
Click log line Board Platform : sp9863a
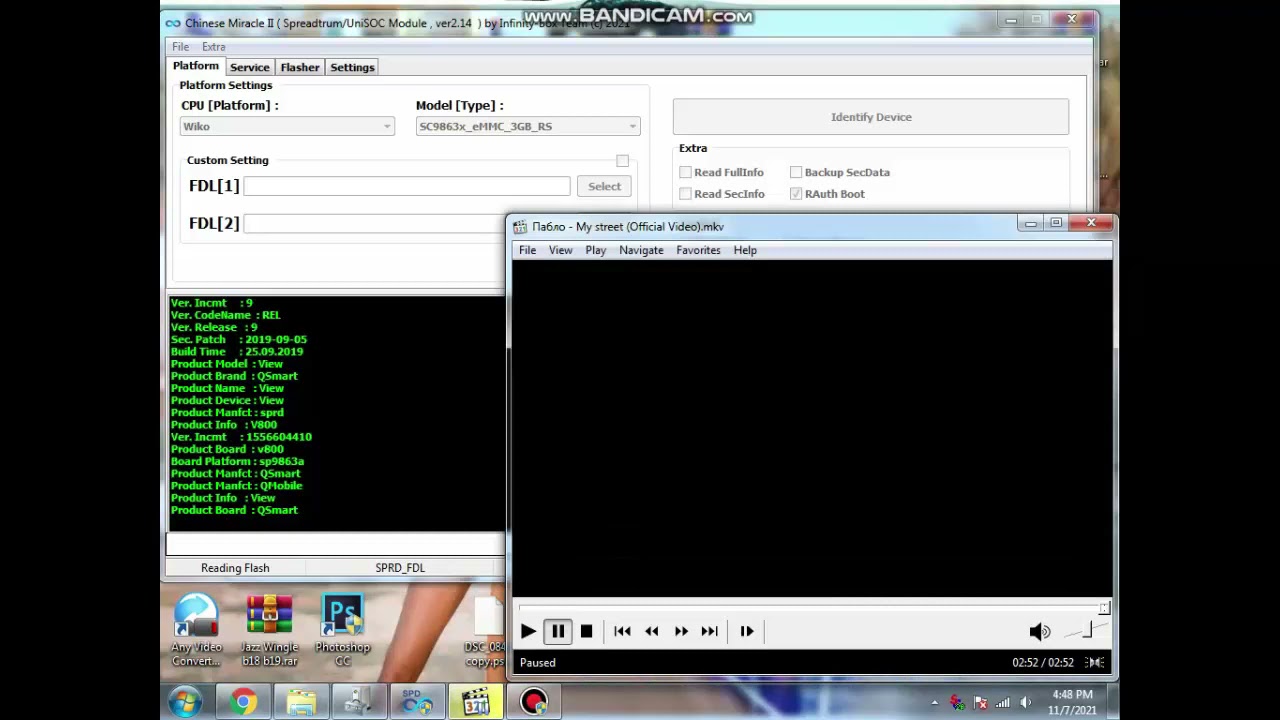pos(237,461)
